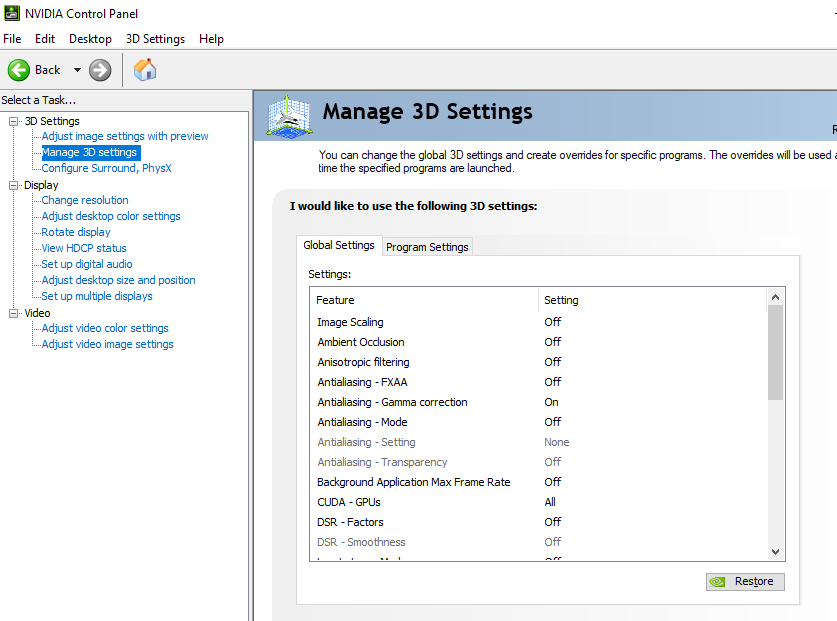The image size is (837, 621).
Task: Switch to the Global Settings tab
Action: click(339, 245)
